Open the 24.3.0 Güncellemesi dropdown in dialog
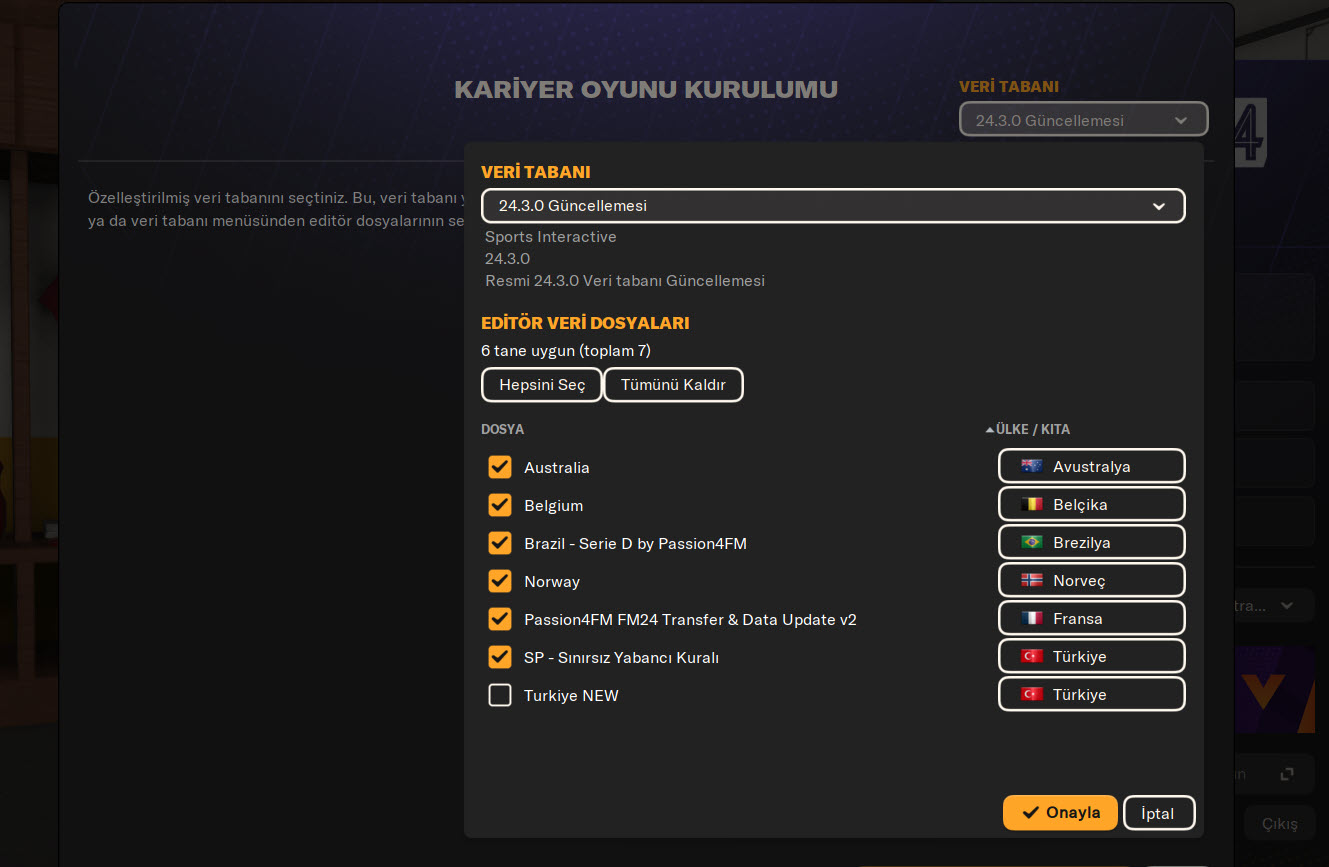This screenshot has height=867, width=1329. coord(832,206)
